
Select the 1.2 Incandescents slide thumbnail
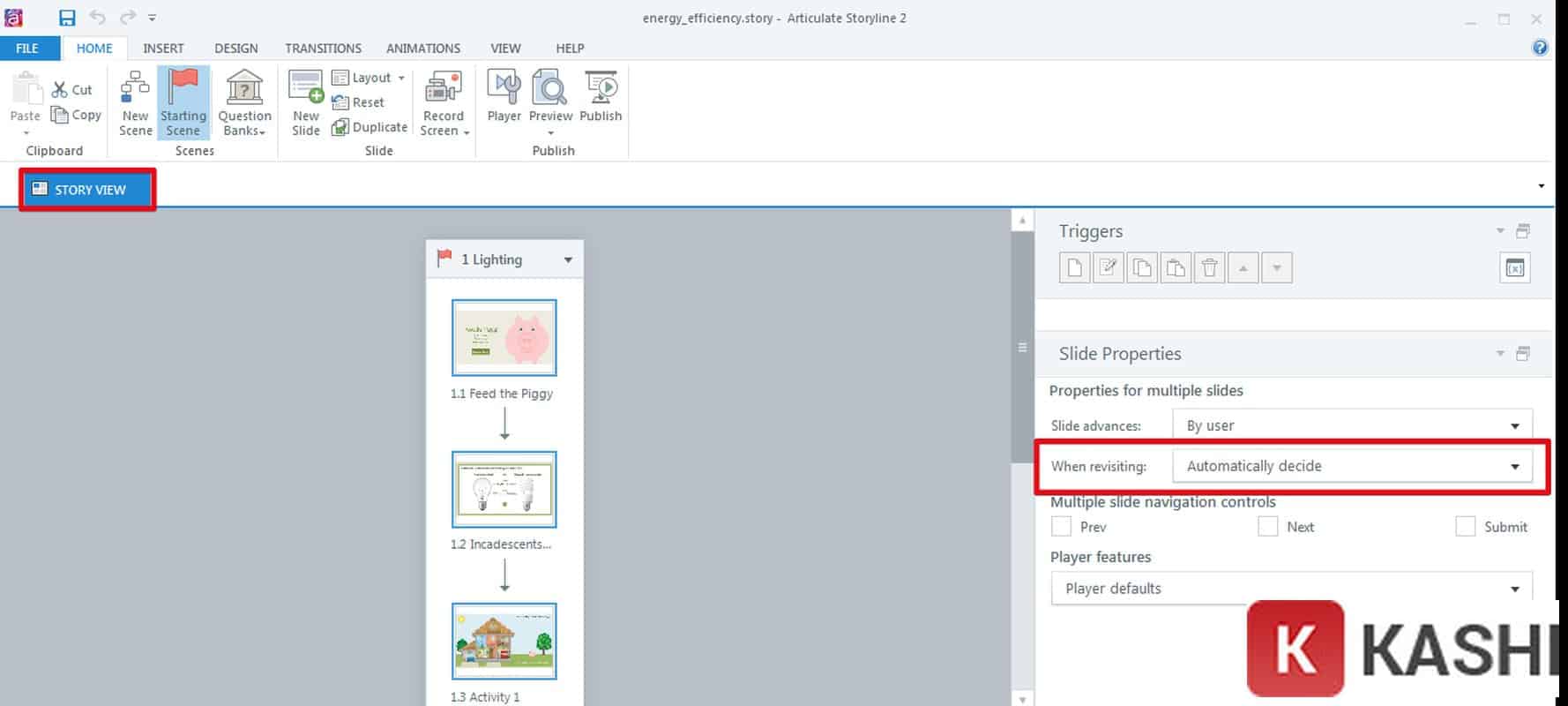tap(504, 489)
